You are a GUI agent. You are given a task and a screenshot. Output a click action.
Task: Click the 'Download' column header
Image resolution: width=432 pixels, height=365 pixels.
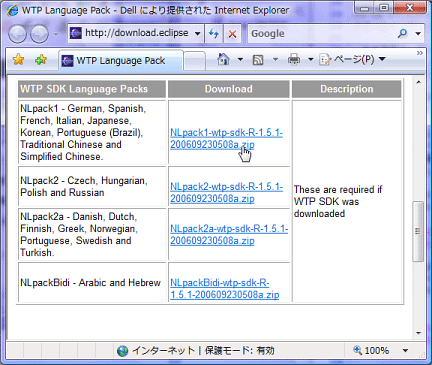pos(229,89)
